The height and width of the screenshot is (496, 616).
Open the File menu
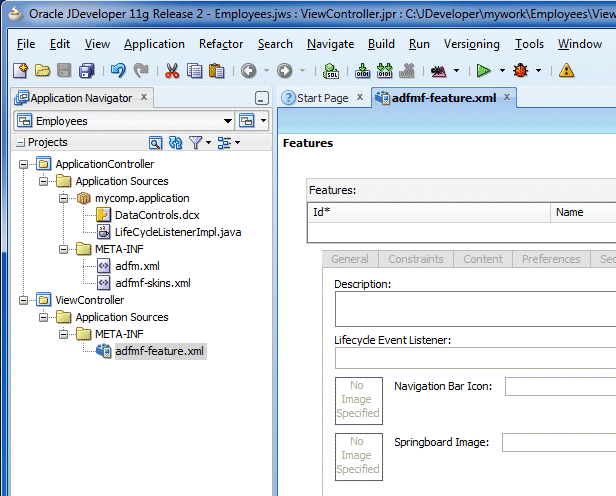(26, 44)
